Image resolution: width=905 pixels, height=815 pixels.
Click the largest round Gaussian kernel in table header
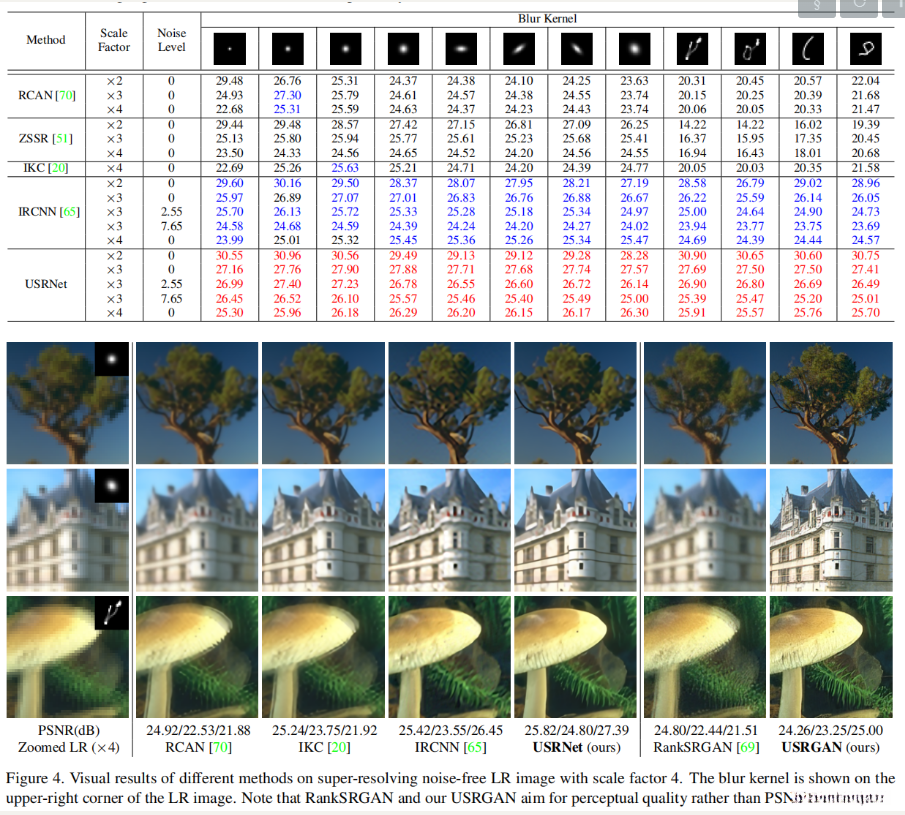pyautogui.click(x=634, y=48)
